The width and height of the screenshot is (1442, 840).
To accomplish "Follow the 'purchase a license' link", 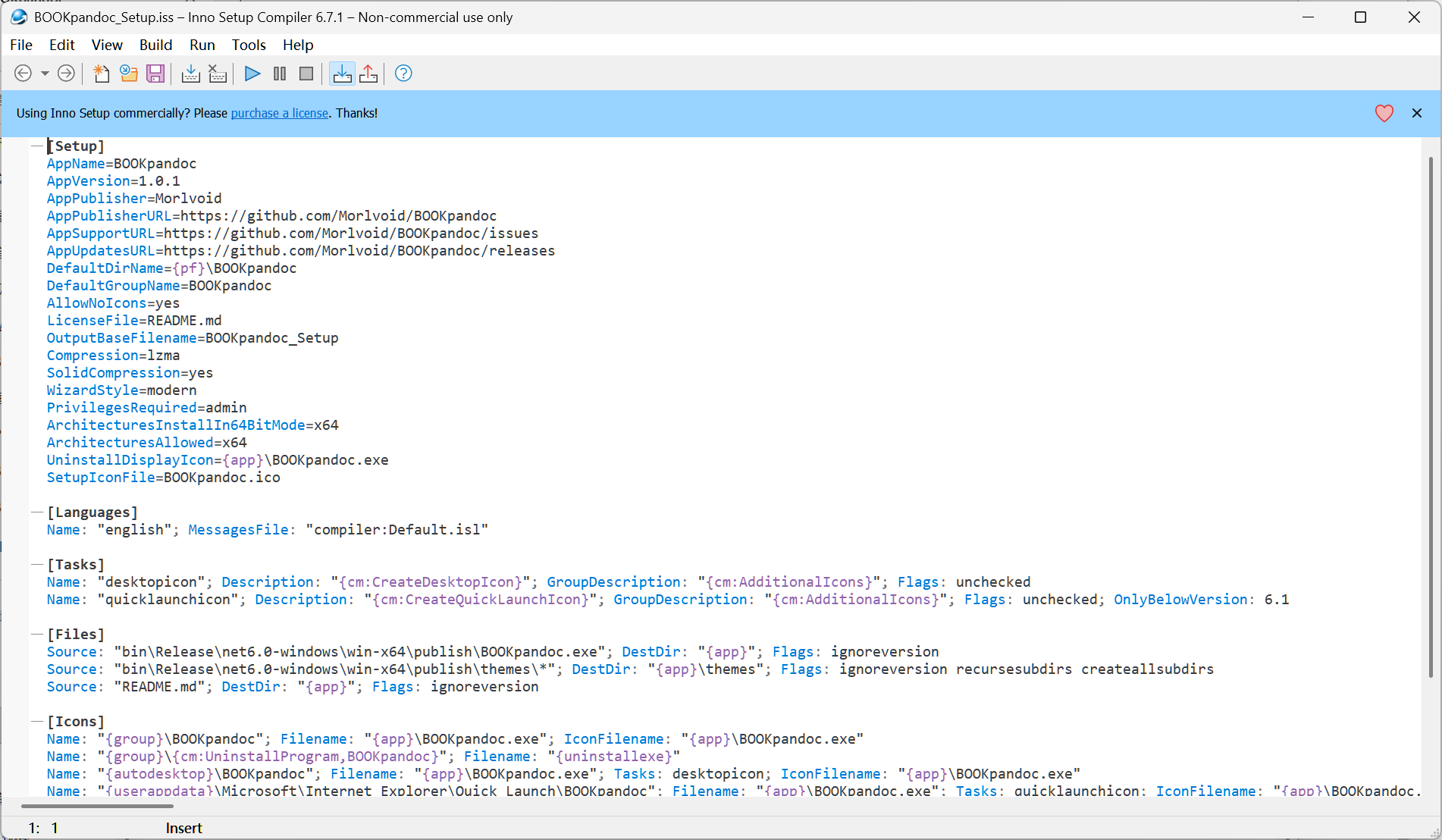I will tap(279, 113).
